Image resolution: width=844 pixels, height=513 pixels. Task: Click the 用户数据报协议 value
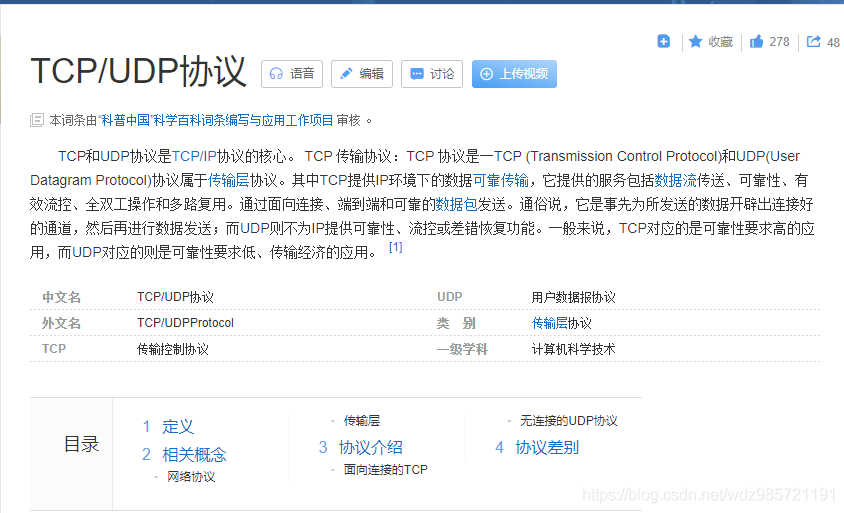tap(573, 297)
